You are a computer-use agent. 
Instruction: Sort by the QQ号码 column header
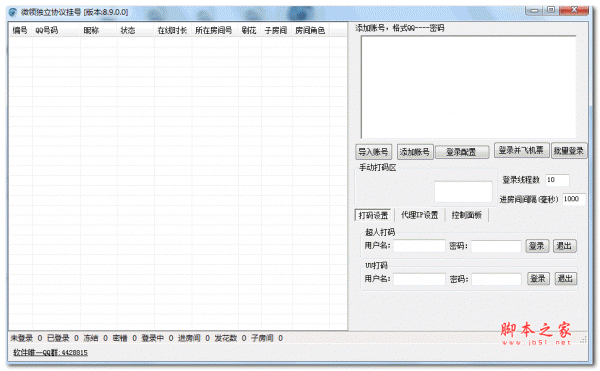(56, 30)
